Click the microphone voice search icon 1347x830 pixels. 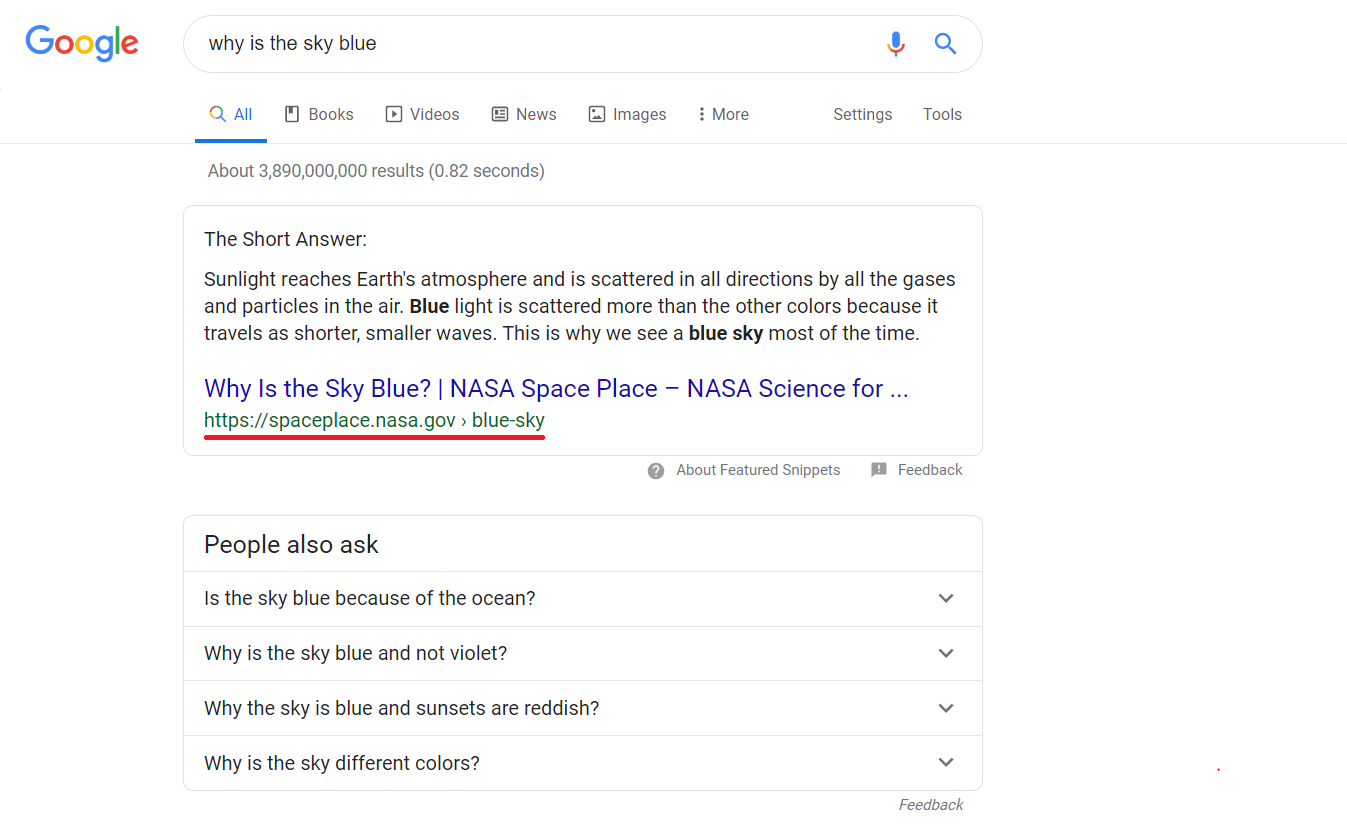click(895, 44)
